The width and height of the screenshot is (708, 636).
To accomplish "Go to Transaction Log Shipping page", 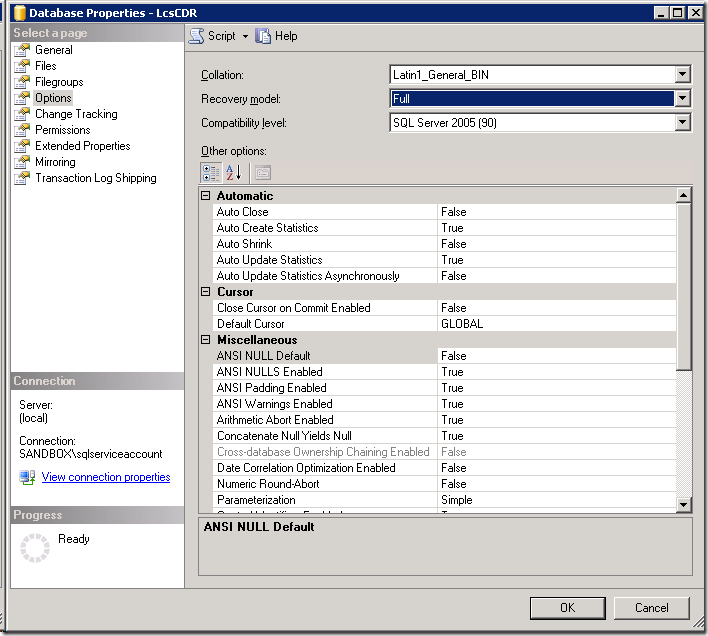I will point(95,178).
